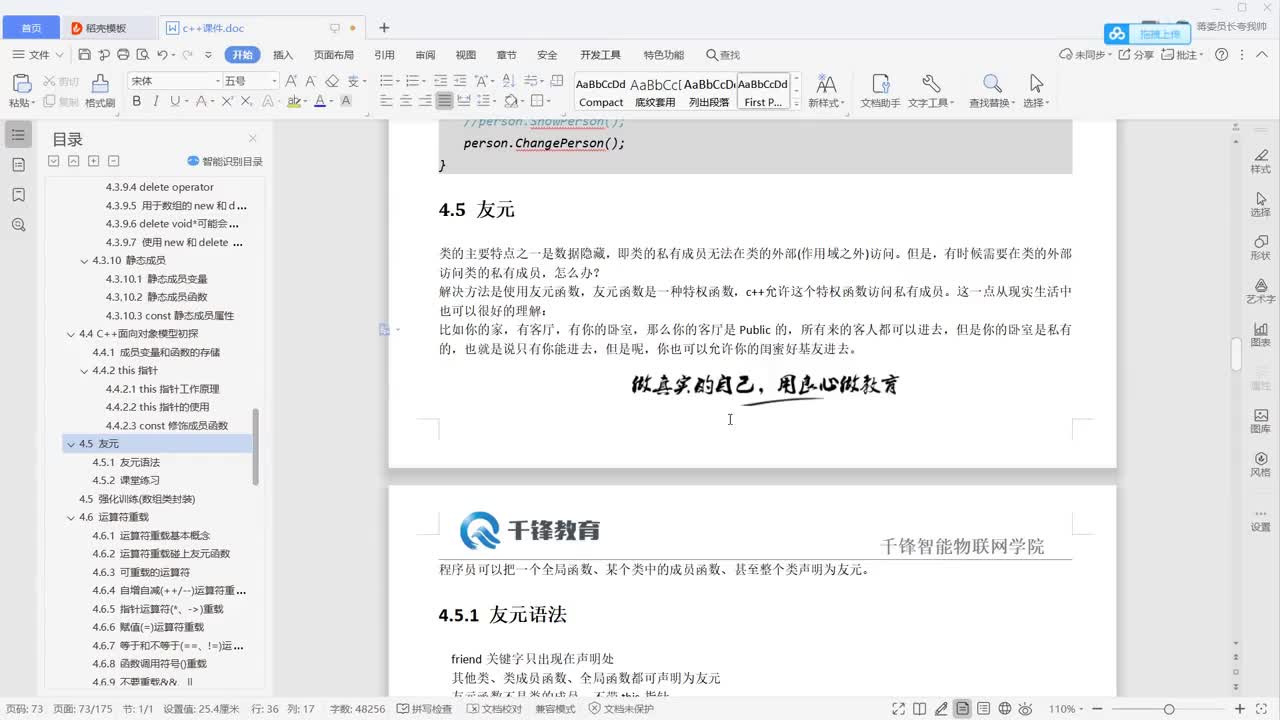Image resolution: width=1280 pixels, height=720 pixels.
Task: Open the Insert (插入) ribbon tab
Action: tap(283, 55)
